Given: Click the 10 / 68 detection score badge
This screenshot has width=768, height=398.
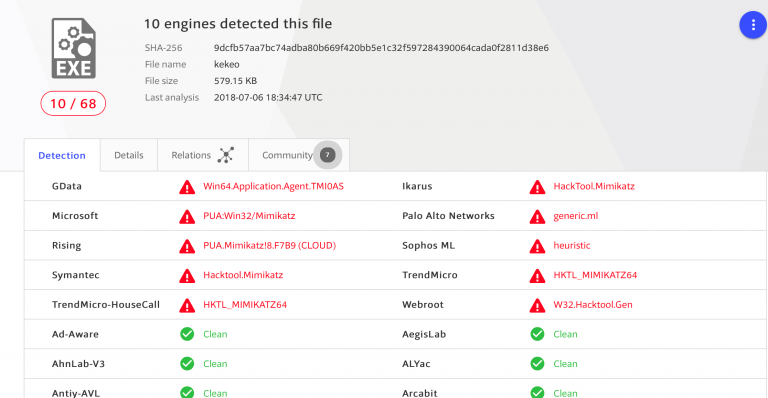Looking at the screenshot, I should coord(73,104).
